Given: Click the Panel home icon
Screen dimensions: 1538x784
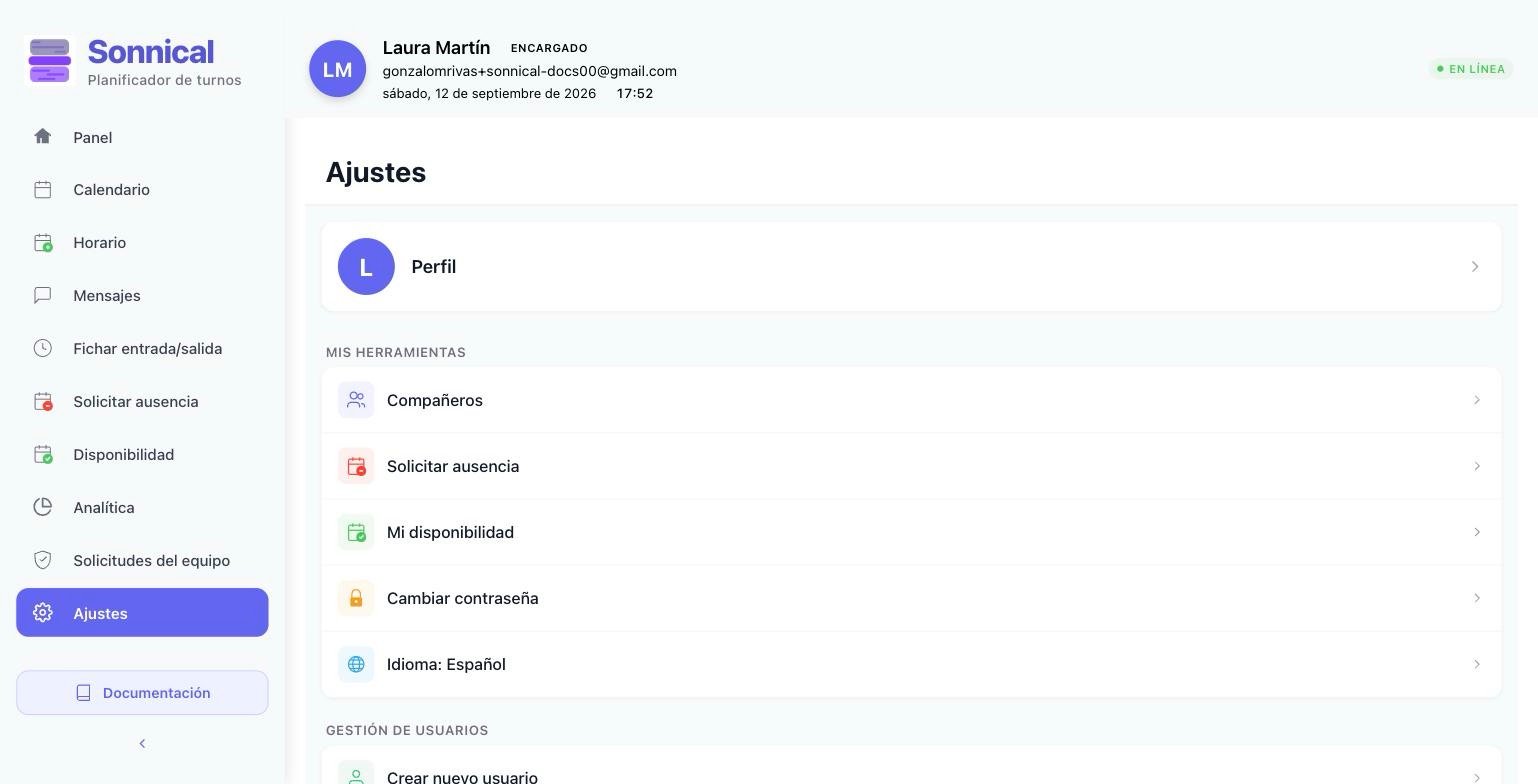Looking at the screenshot, I should [x=42, y=136].
